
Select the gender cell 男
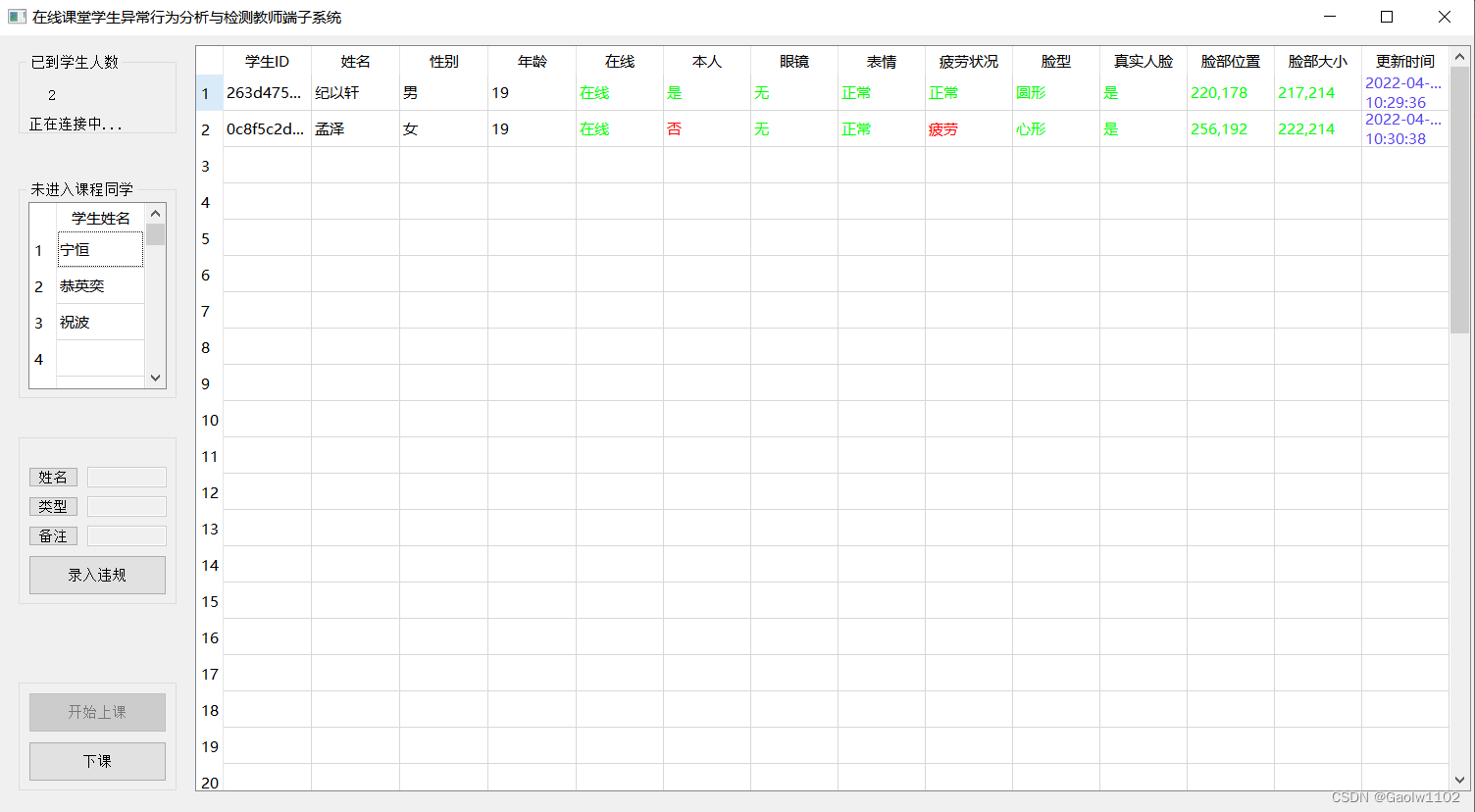pyautogui.click(x=443, y=93)
